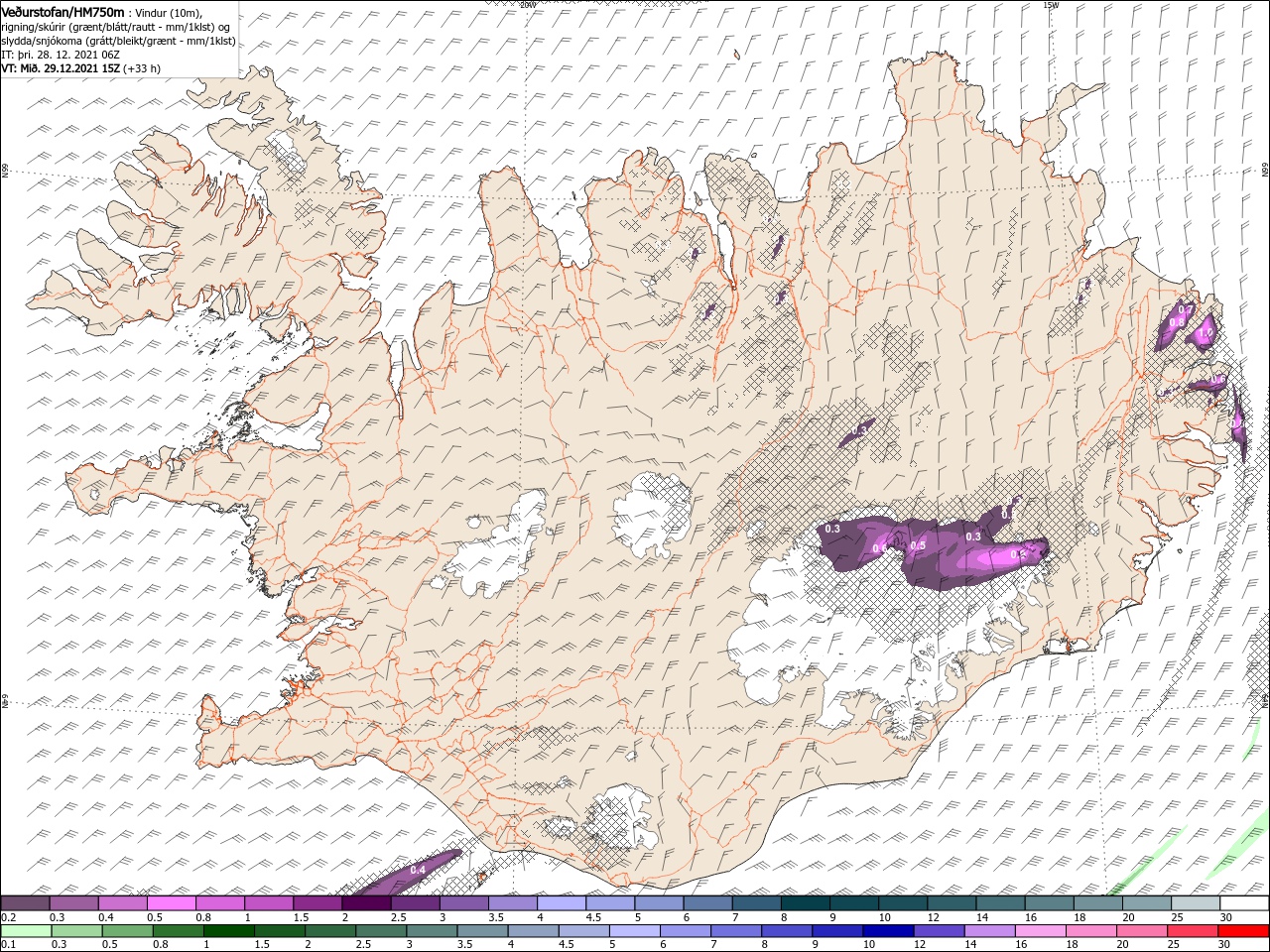Viewport: 1270px width, 952px height.
Task: Click the 20W longitude label
Action: pyautogui.click(x=528, y=4)
